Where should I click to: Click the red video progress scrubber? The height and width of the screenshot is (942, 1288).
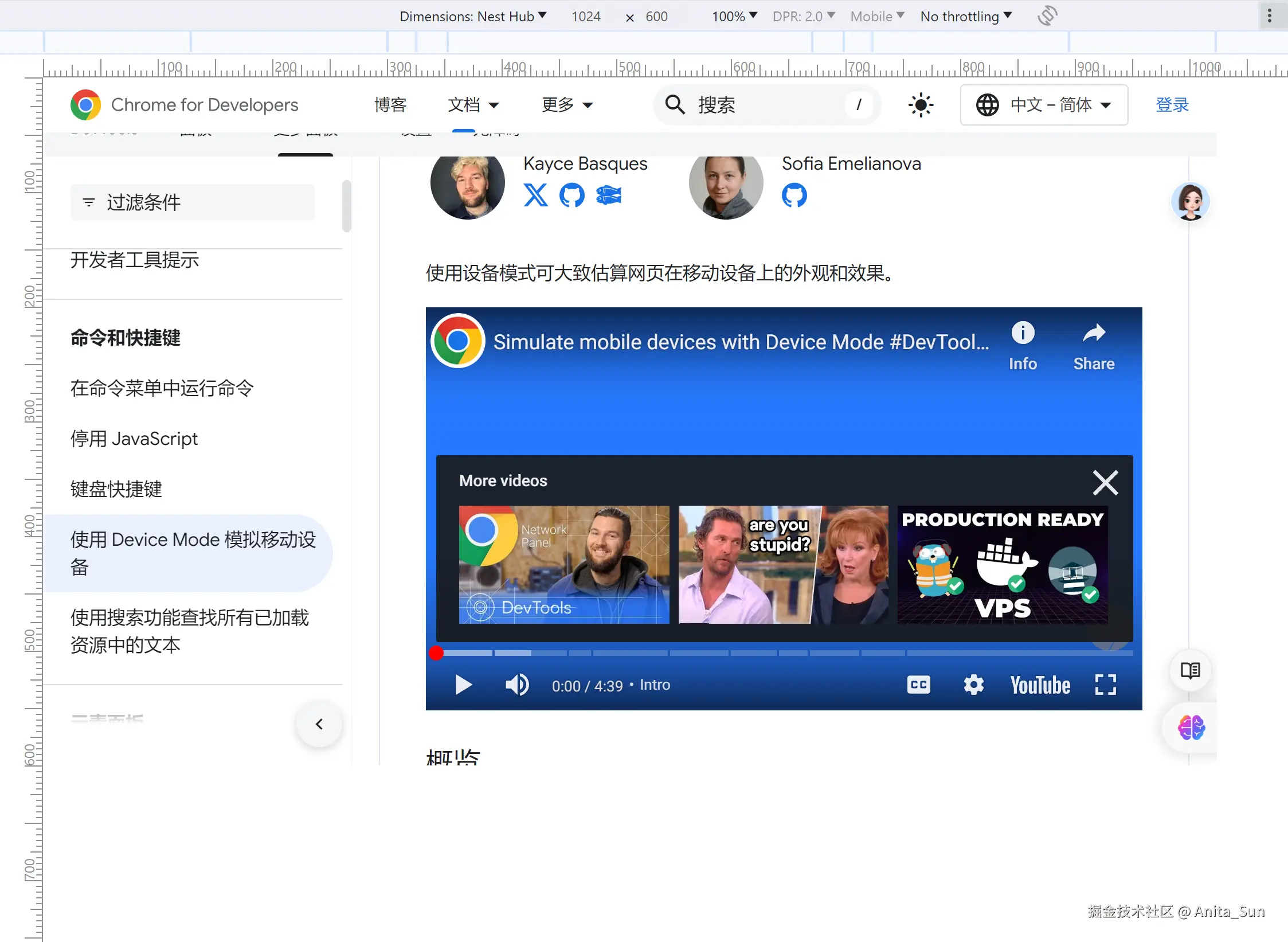click(x=436, y=653)
